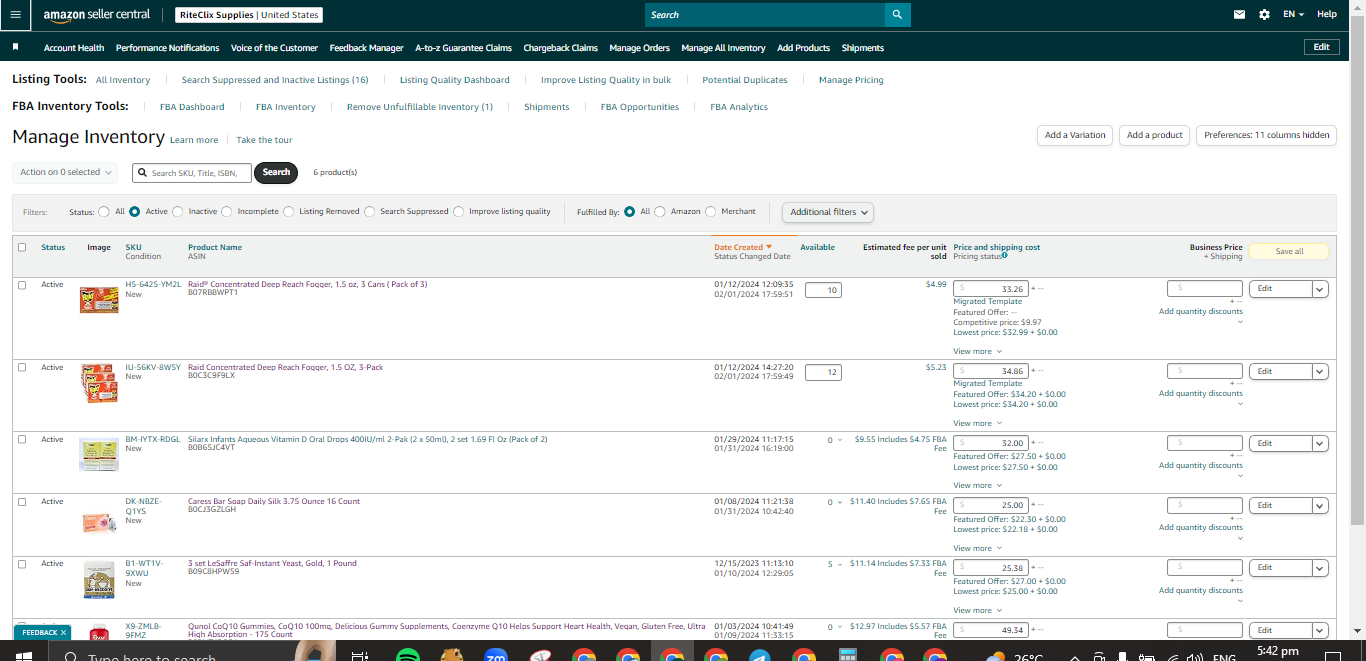
Task: Open the Action on 0 selected dropdown
Action: click(65, 172)
